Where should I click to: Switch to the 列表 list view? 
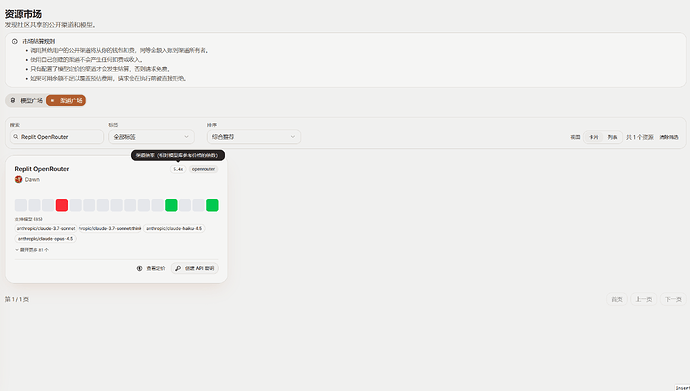pos(612,137)
